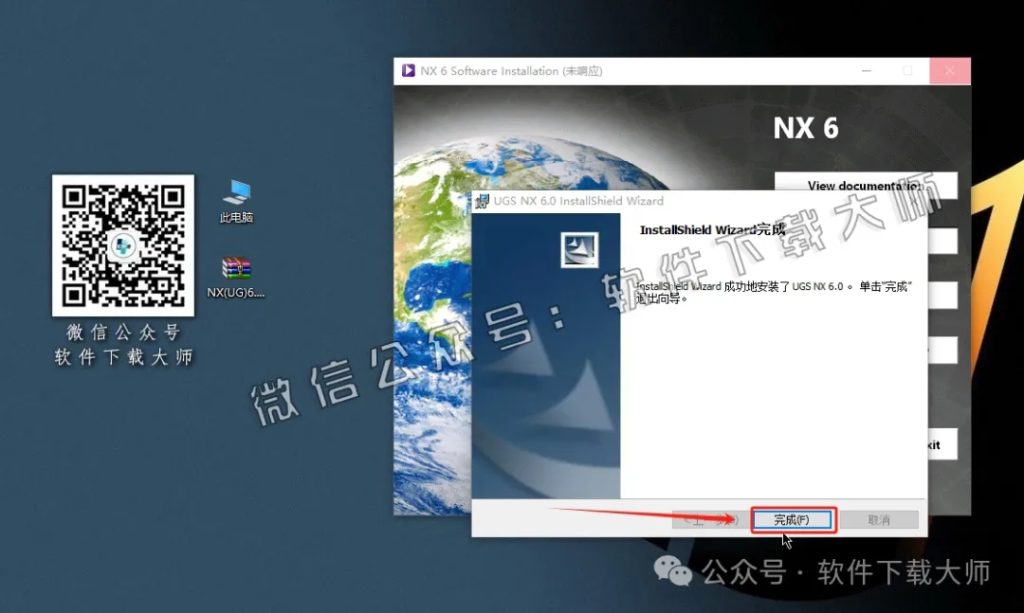Click the 完成(F) finish button
Image resolution: width=1024 pixels, height=613 pixels.
pos(791,520)
